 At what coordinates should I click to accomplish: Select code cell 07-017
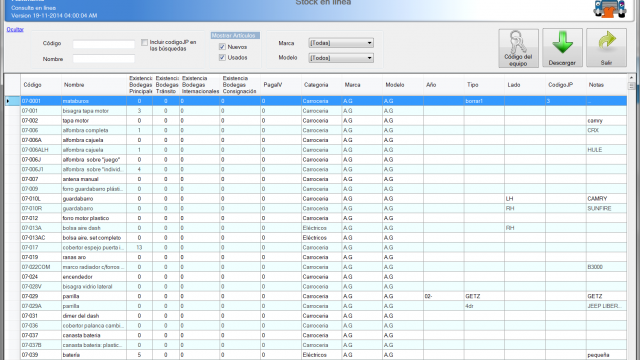point(41,247)
